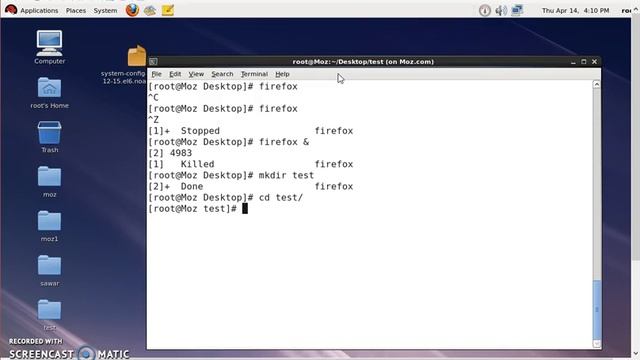Click the terminal window menu icon in title bar
The height and width of the screenshot is (360, 640).
point(153,62)
